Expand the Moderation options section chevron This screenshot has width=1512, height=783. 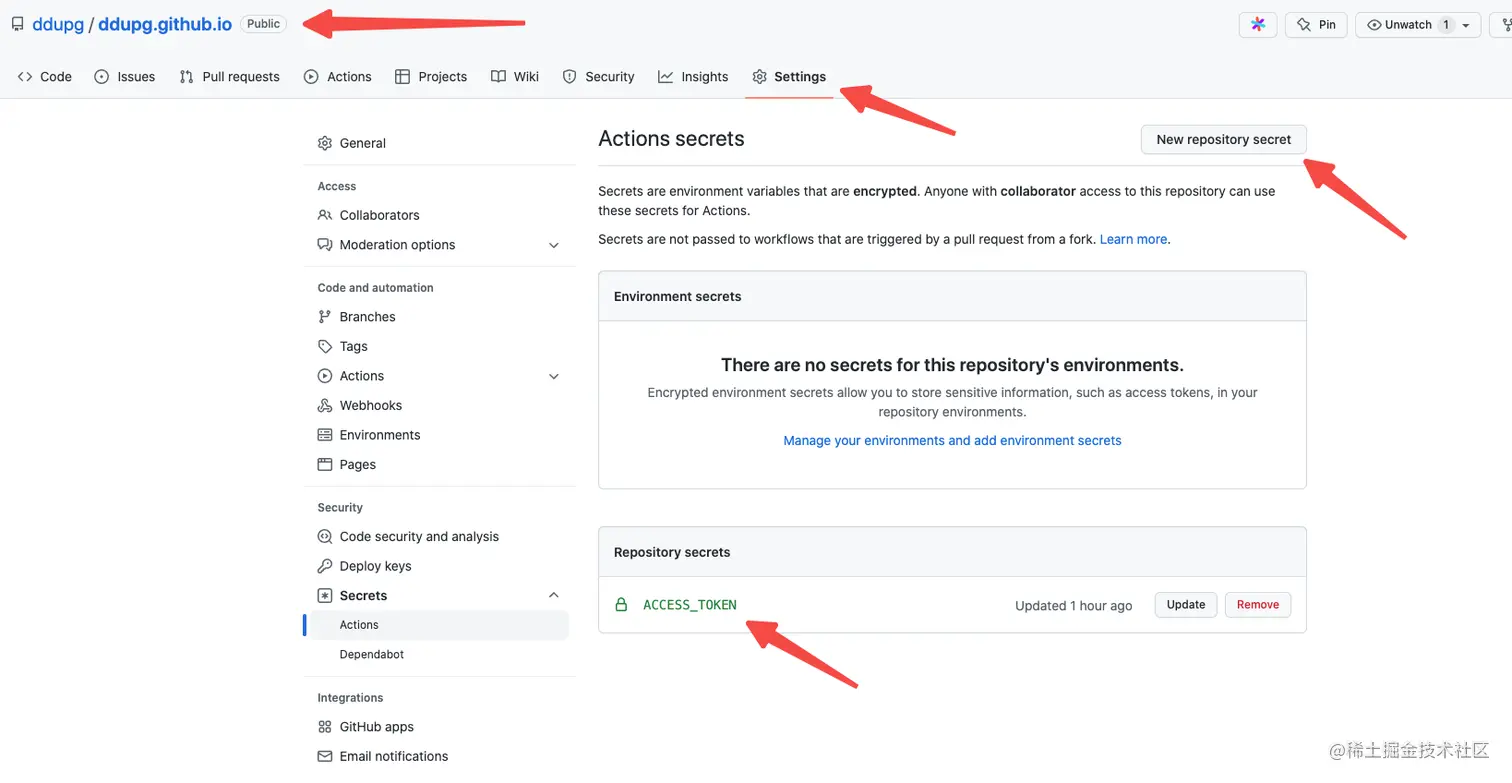(554, 245)
